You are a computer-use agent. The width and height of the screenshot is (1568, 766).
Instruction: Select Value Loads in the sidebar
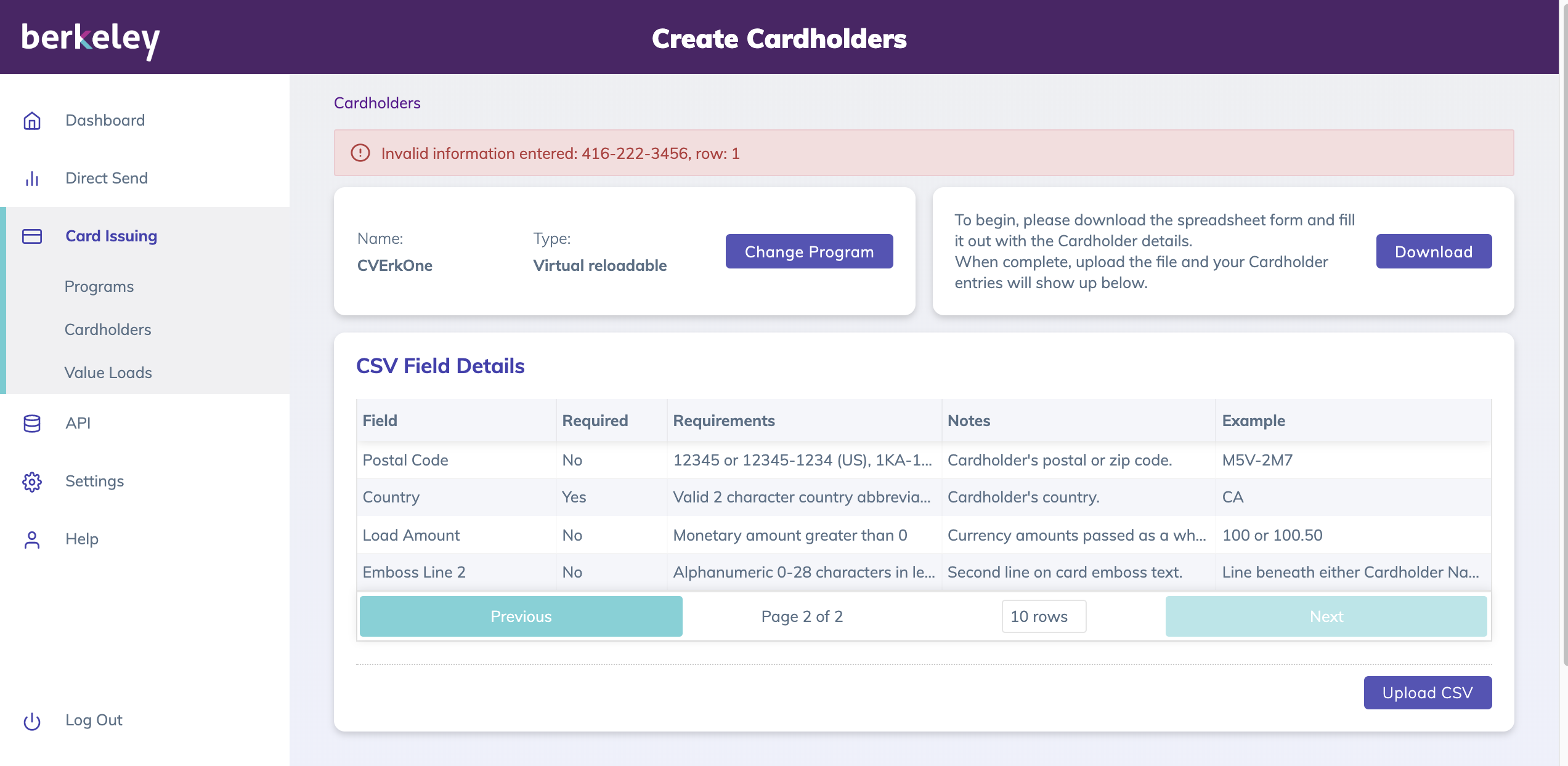pyautogui.click(x=108, y=373)
